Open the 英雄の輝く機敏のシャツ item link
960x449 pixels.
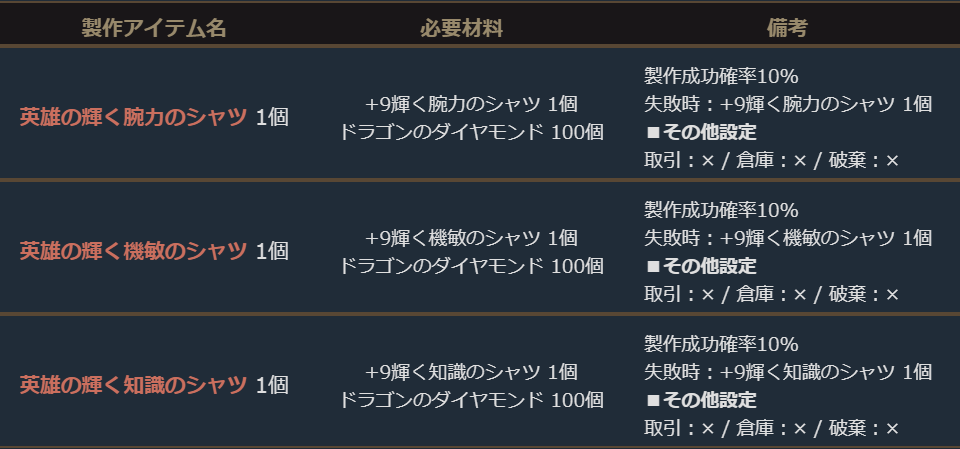coord(133,250)
